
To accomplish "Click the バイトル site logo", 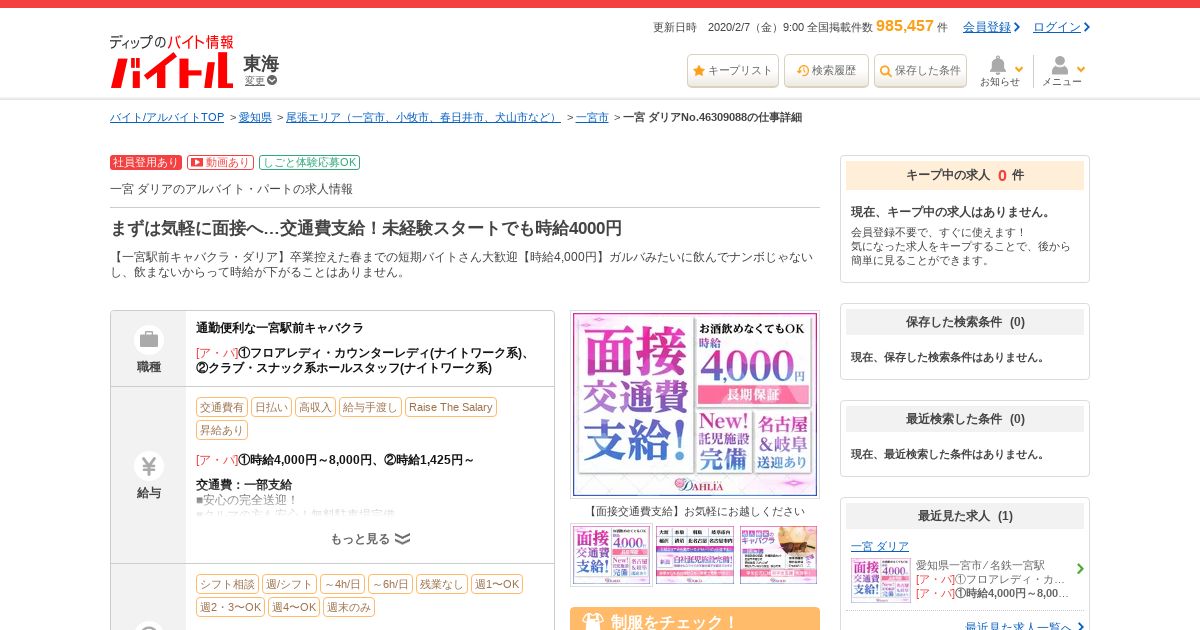I will click(x=171, y=62).
